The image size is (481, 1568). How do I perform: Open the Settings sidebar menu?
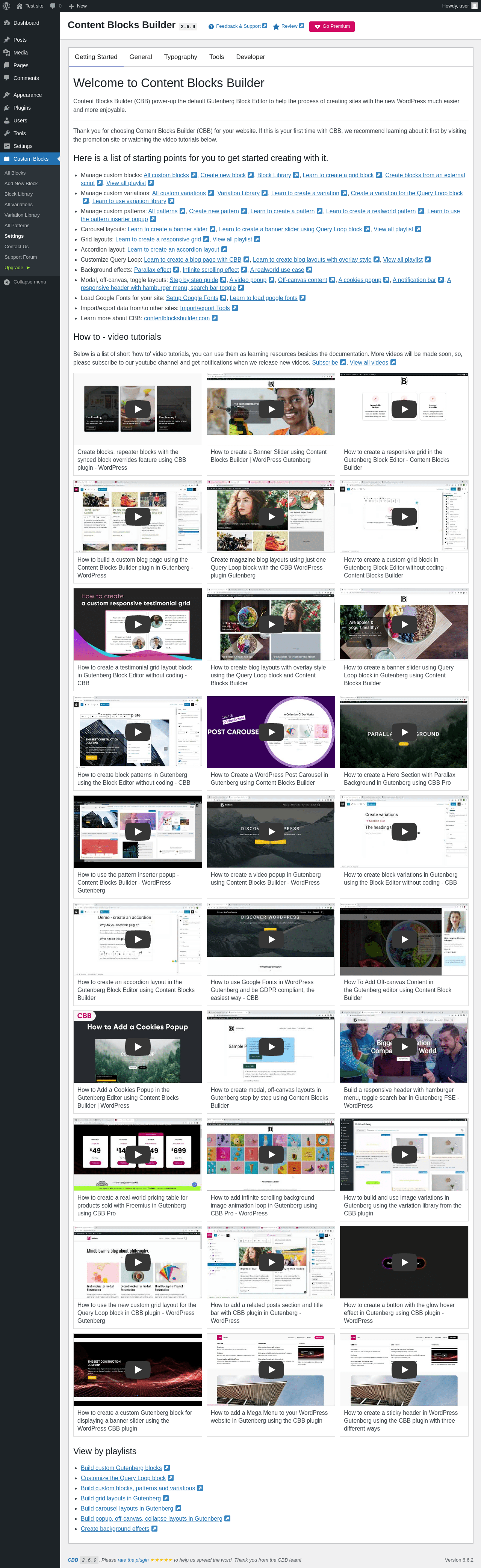[x=30, y=146]
